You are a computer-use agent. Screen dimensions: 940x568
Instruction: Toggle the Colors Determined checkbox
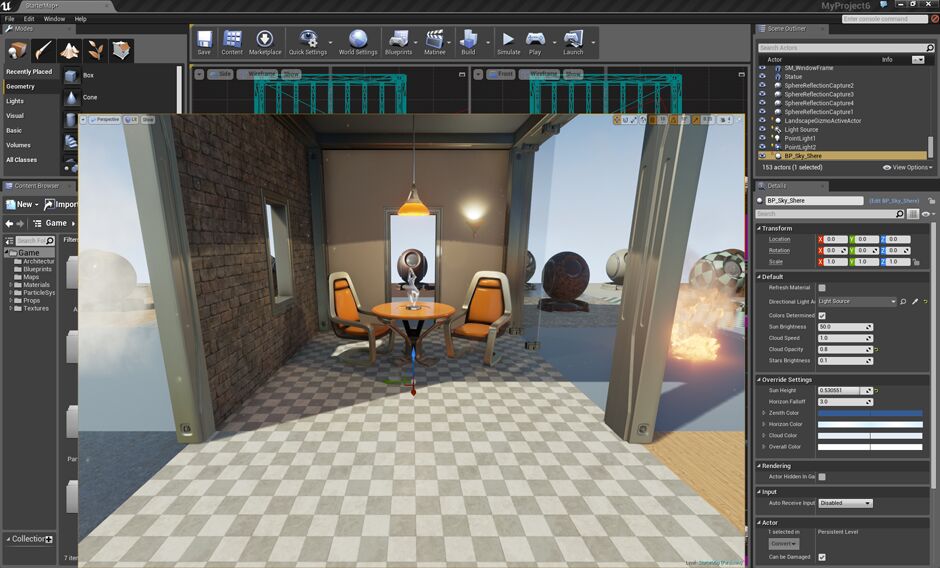(822, 315)
